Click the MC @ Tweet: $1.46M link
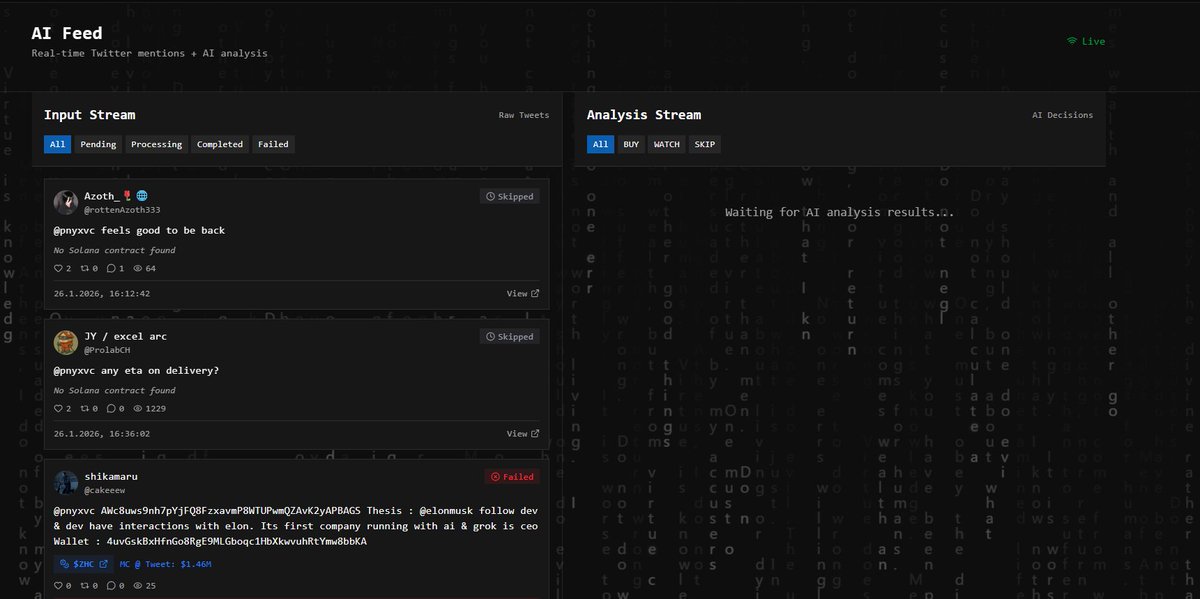Screen dimensions: 1200x599 [x=165, y=563]
